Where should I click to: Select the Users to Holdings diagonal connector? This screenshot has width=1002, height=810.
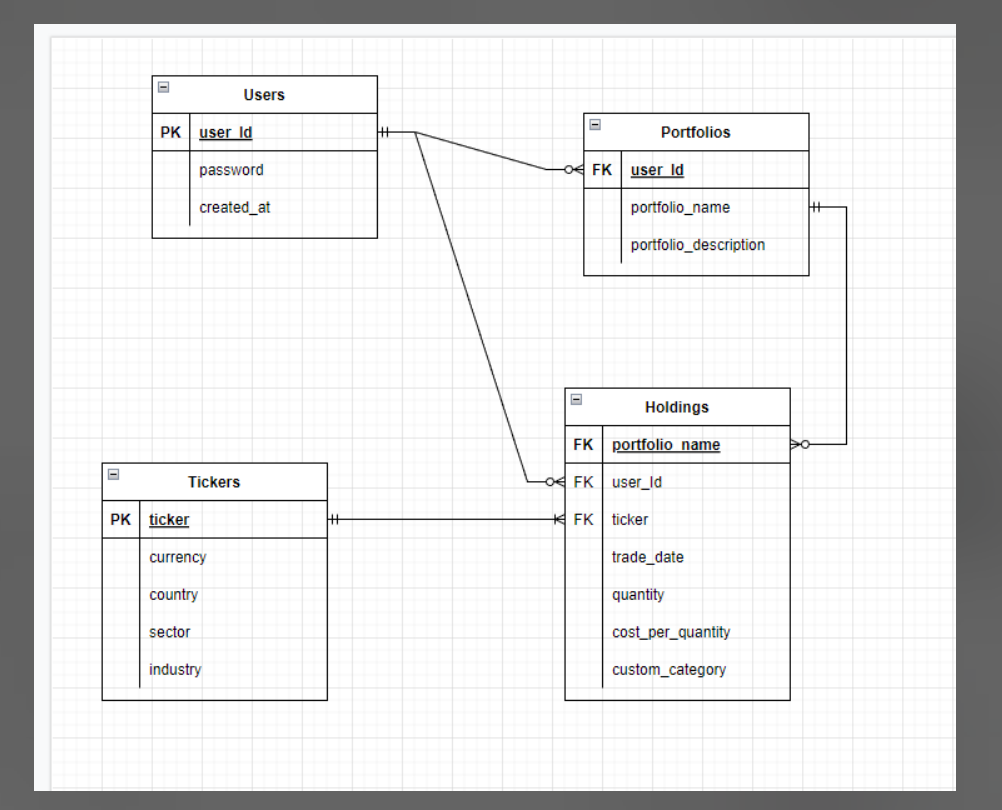pyautogui.click(x=472, y=307)
